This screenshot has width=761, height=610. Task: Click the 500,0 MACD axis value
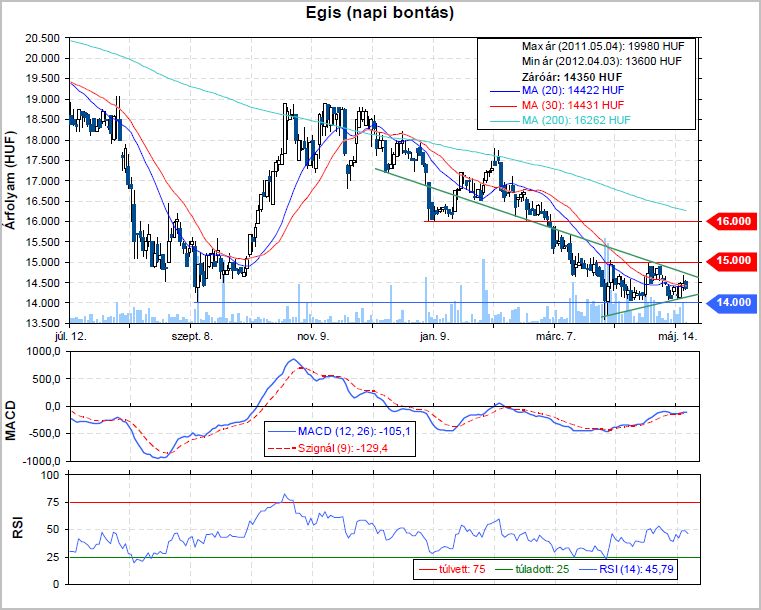49,379
